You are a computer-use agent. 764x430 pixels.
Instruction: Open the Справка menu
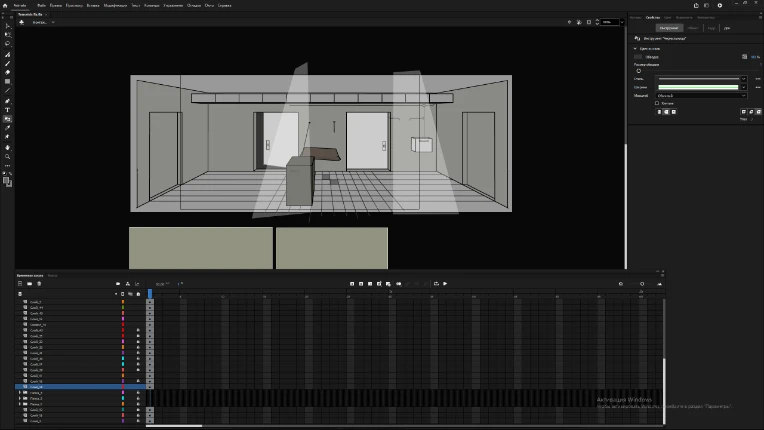coord(224,5)
